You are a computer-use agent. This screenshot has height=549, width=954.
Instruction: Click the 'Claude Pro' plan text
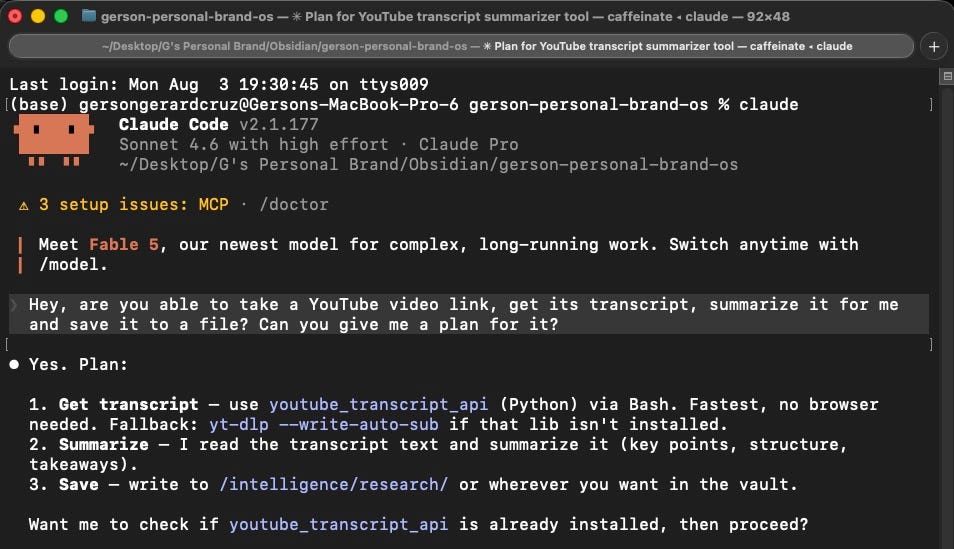click(x=468, y=145)
